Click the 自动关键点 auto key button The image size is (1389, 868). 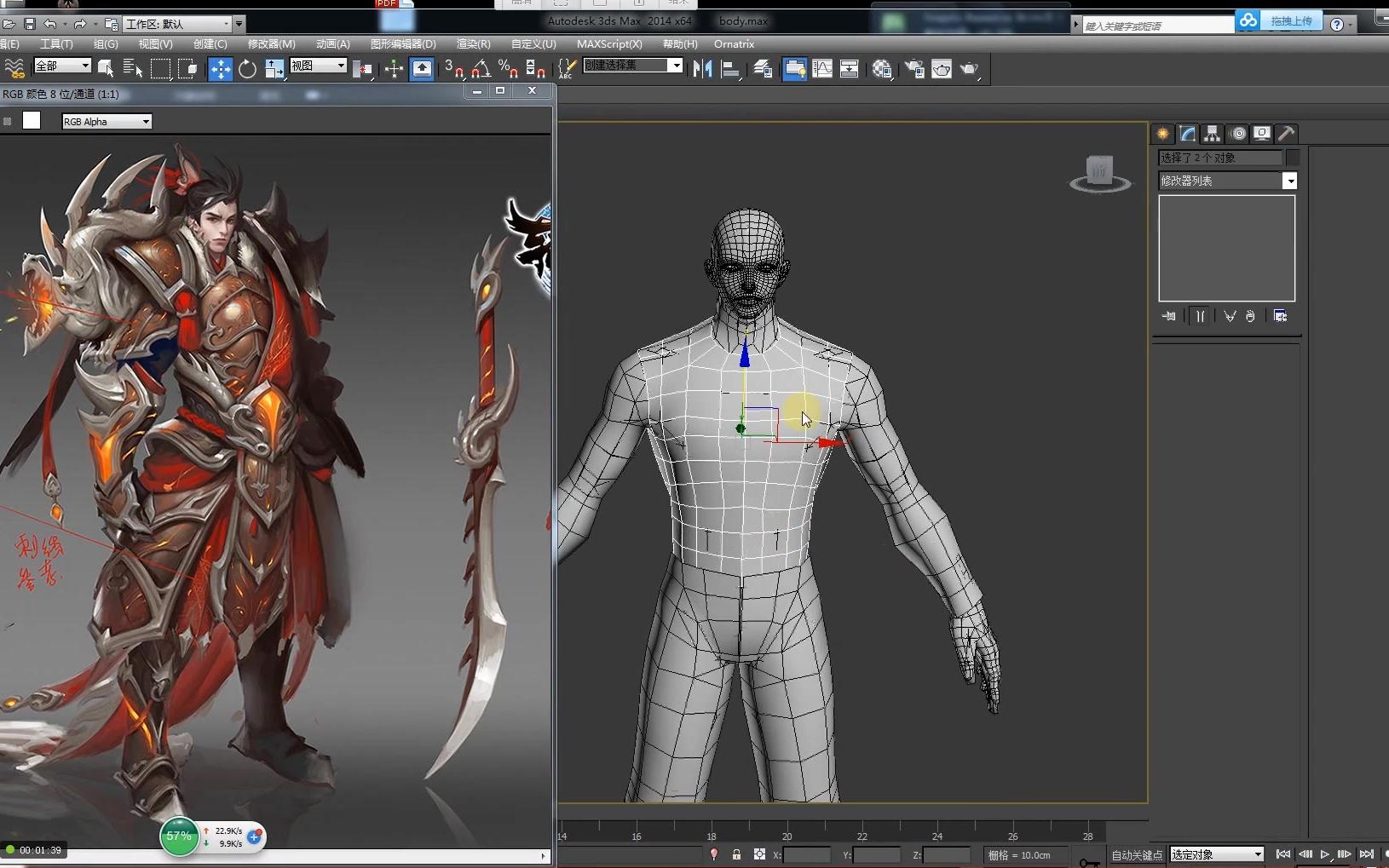(1137, 854)
